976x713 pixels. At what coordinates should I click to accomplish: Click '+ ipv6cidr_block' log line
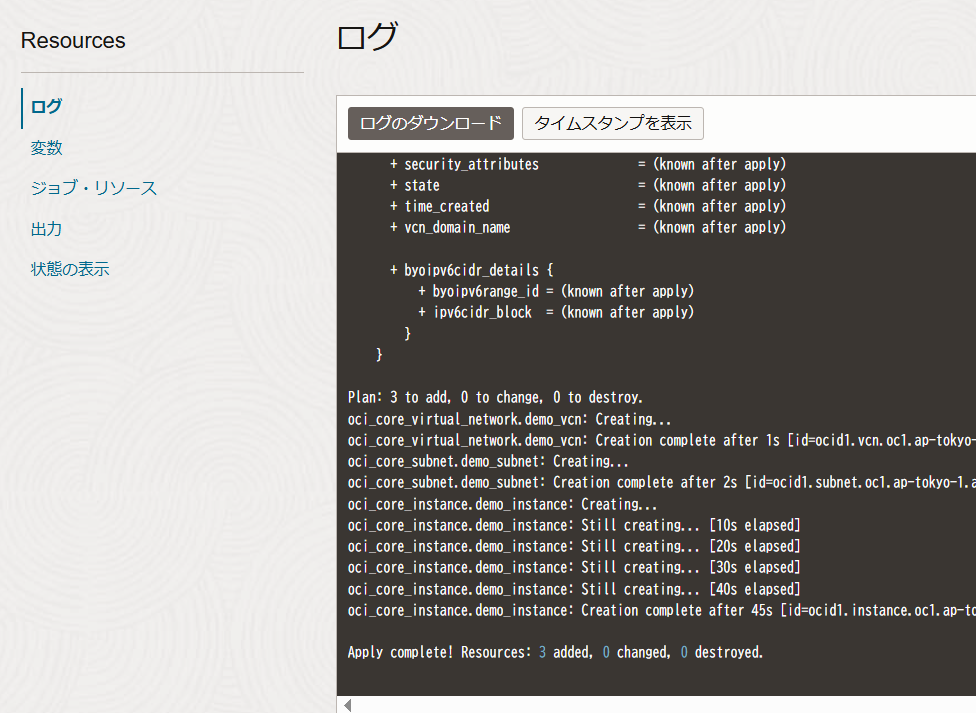556,313
